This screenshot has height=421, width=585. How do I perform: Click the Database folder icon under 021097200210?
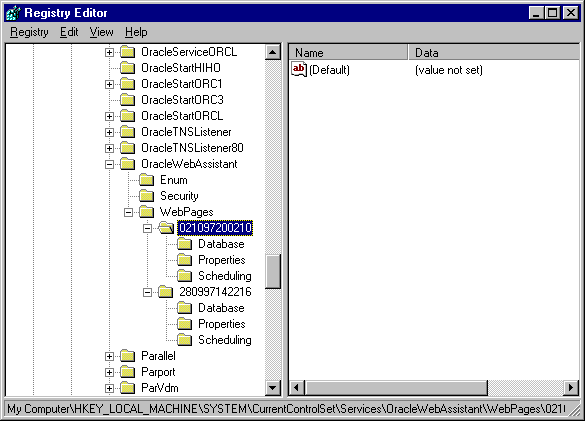185,244
